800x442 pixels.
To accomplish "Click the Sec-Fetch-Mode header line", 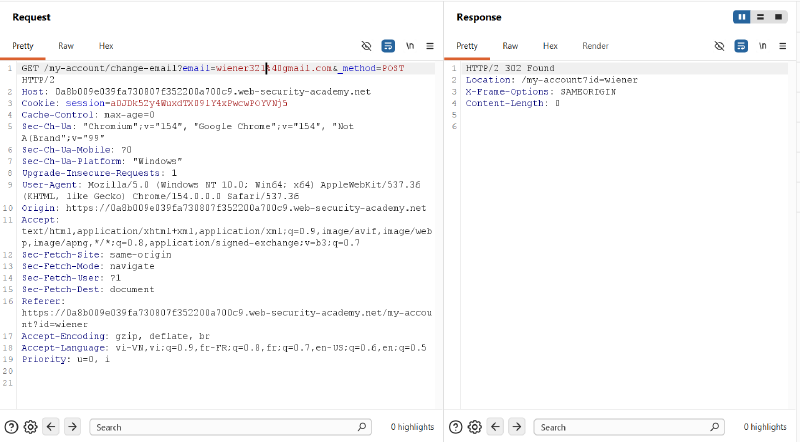I will (88, 266).
